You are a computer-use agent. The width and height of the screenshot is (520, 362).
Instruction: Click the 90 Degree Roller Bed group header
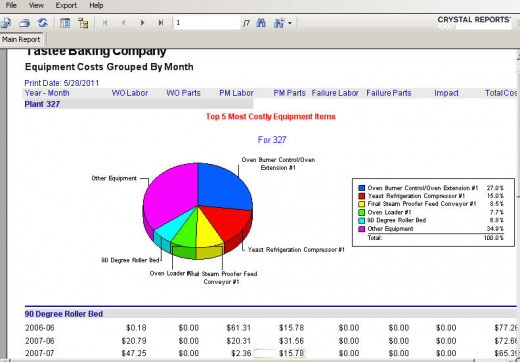pyautogui.click(x=64, y=314)
